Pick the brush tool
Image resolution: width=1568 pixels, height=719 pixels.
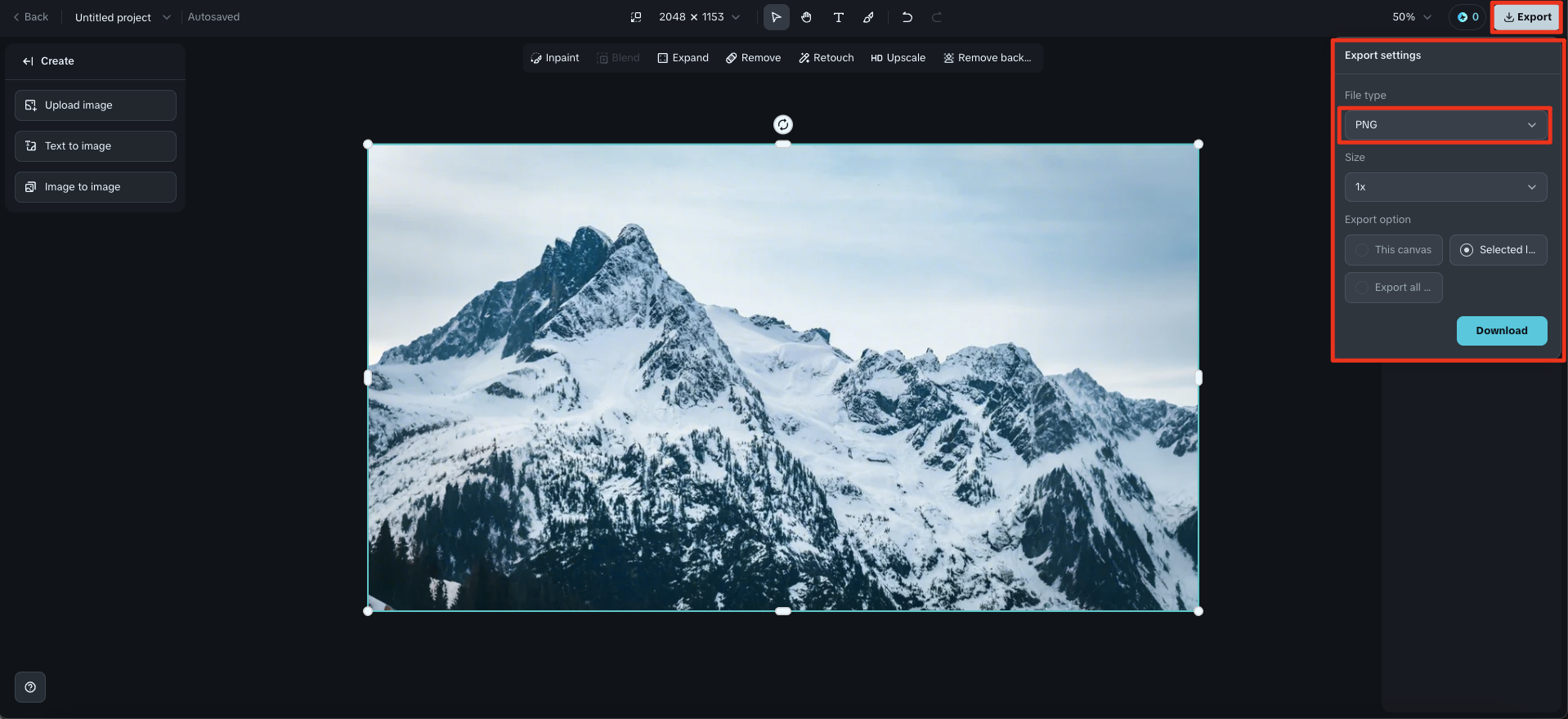click(x=869, y=17)
